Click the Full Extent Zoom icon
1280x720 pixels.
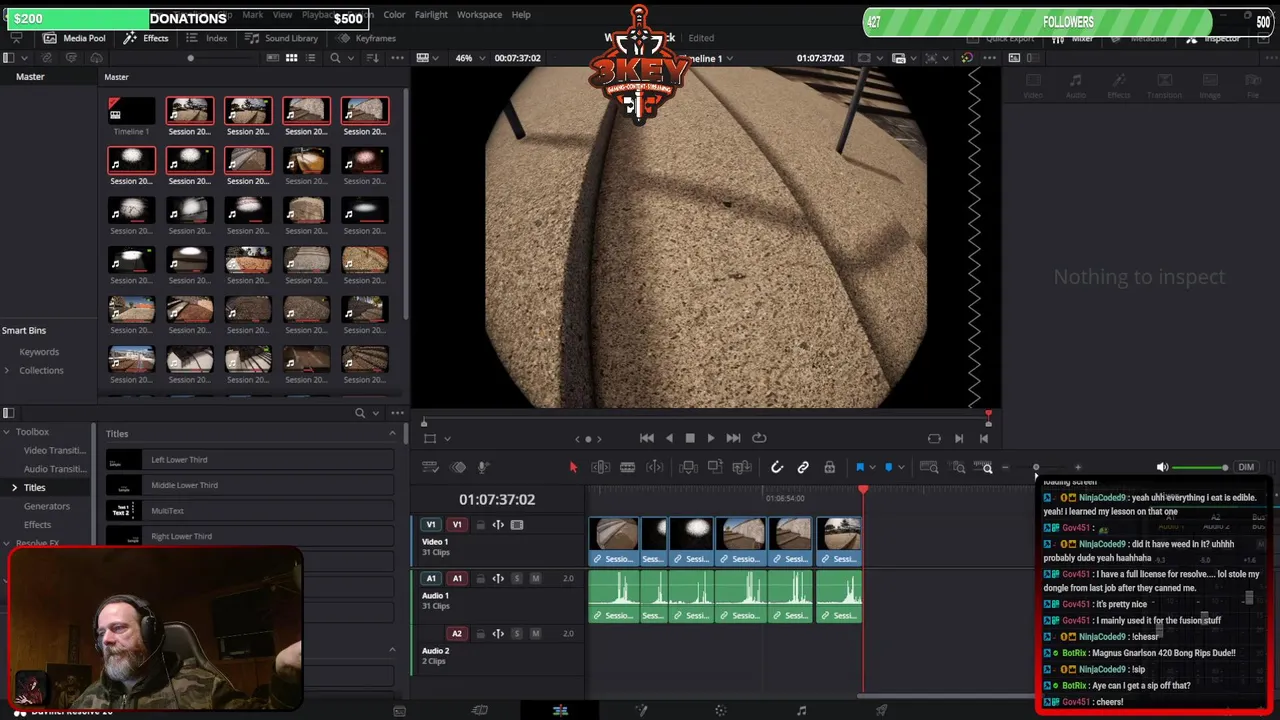(x=929, y=467)
